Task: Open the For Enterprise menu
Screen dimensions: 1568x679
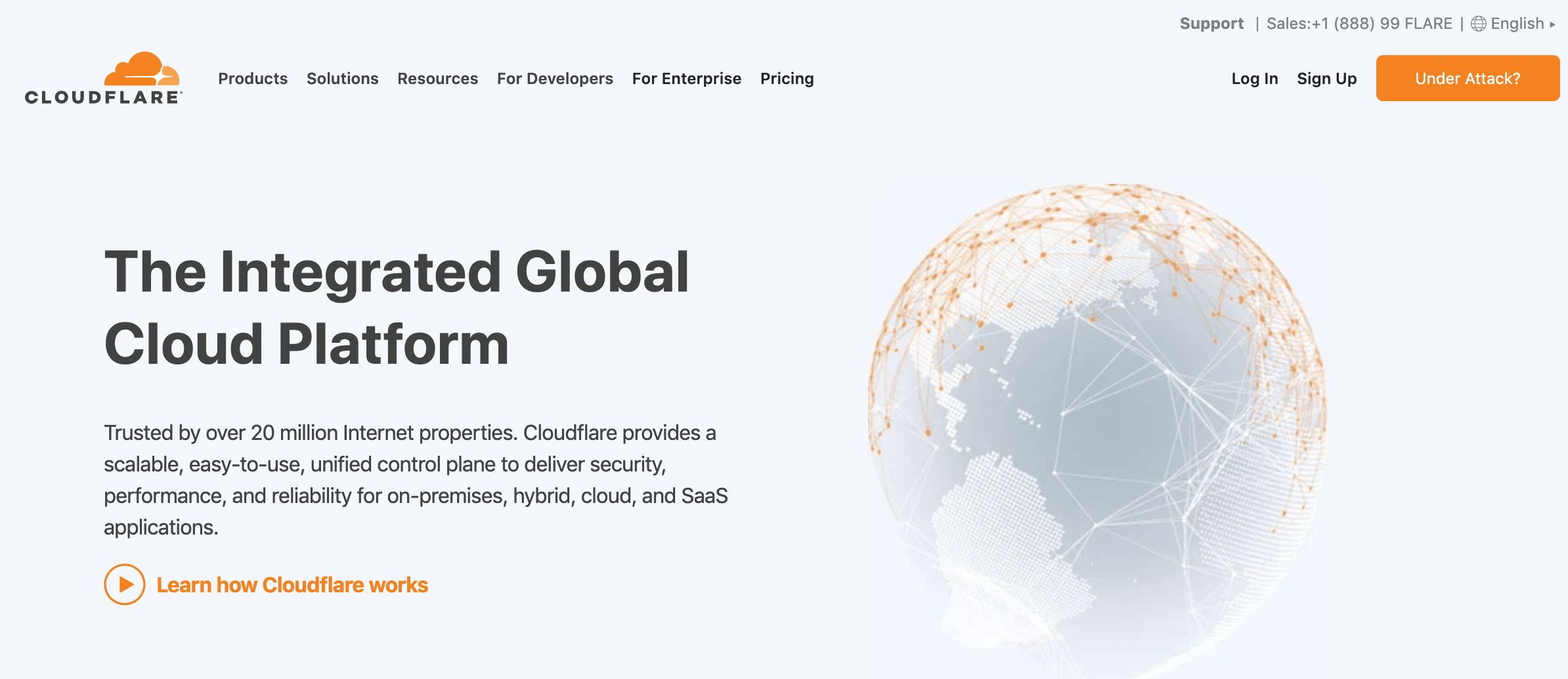Action: point(686,79)
